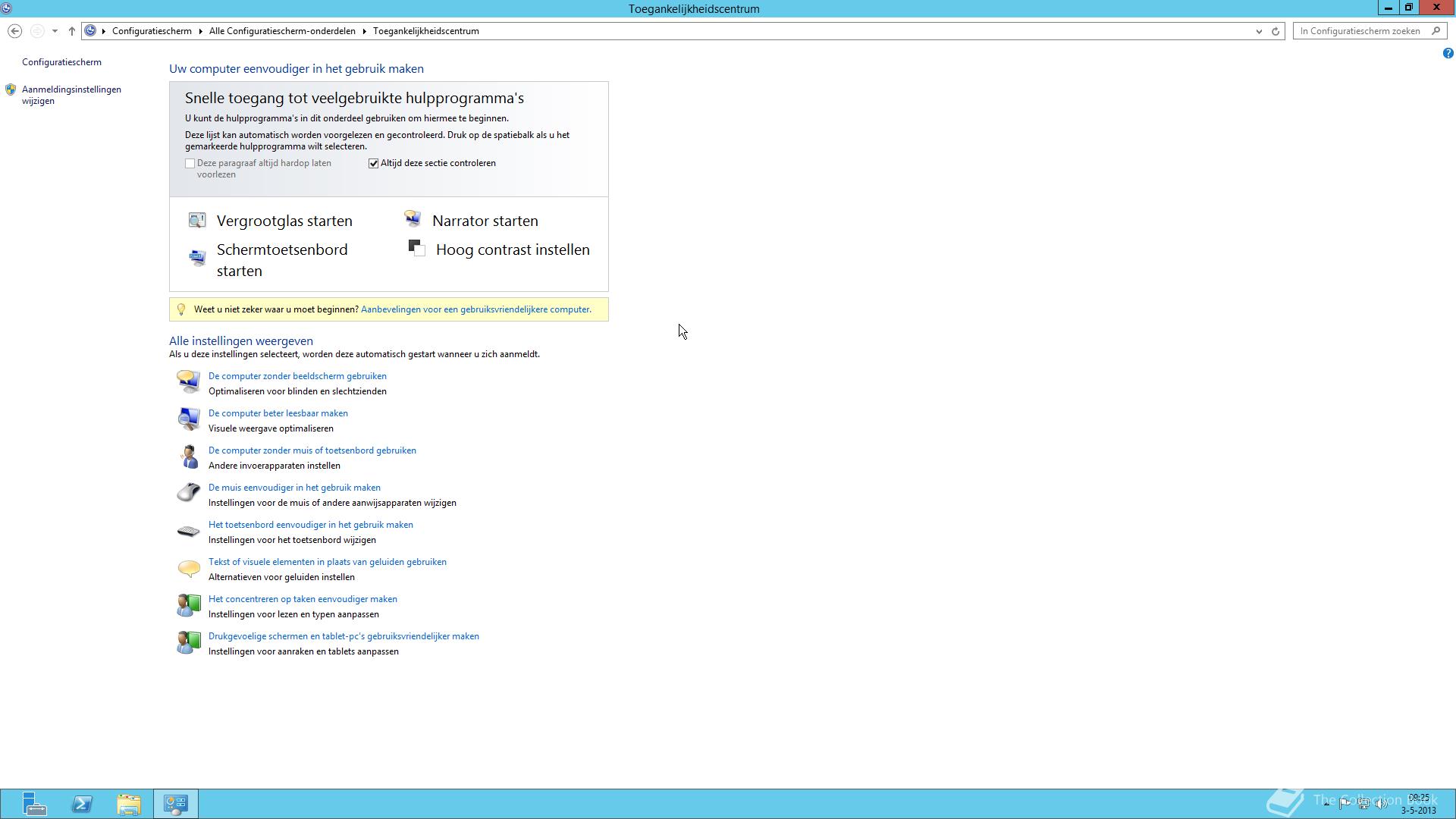Click the mouse icon beside 'De muis eenvoudiger'

[188, 494]
